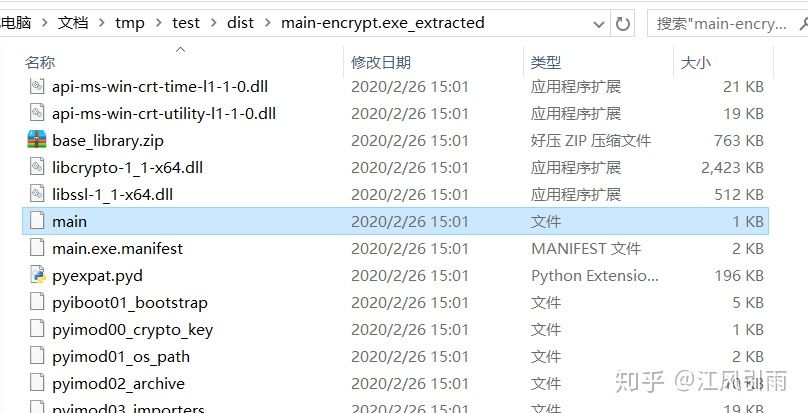Click the pyimod00_crypto_key file icon
808x413 pixels.
37,329
